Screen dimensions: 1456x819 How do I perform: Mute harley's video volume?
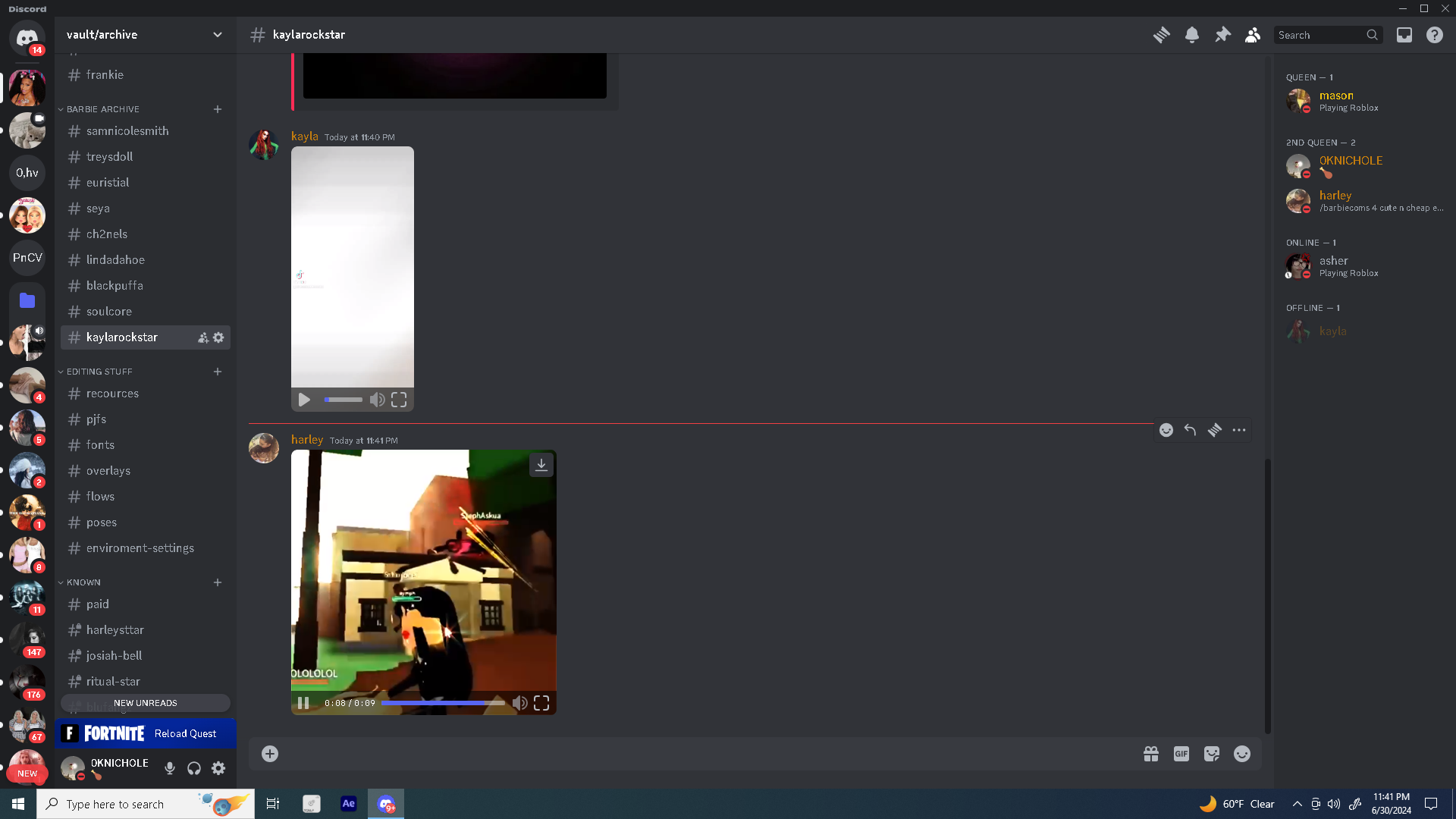519,703
